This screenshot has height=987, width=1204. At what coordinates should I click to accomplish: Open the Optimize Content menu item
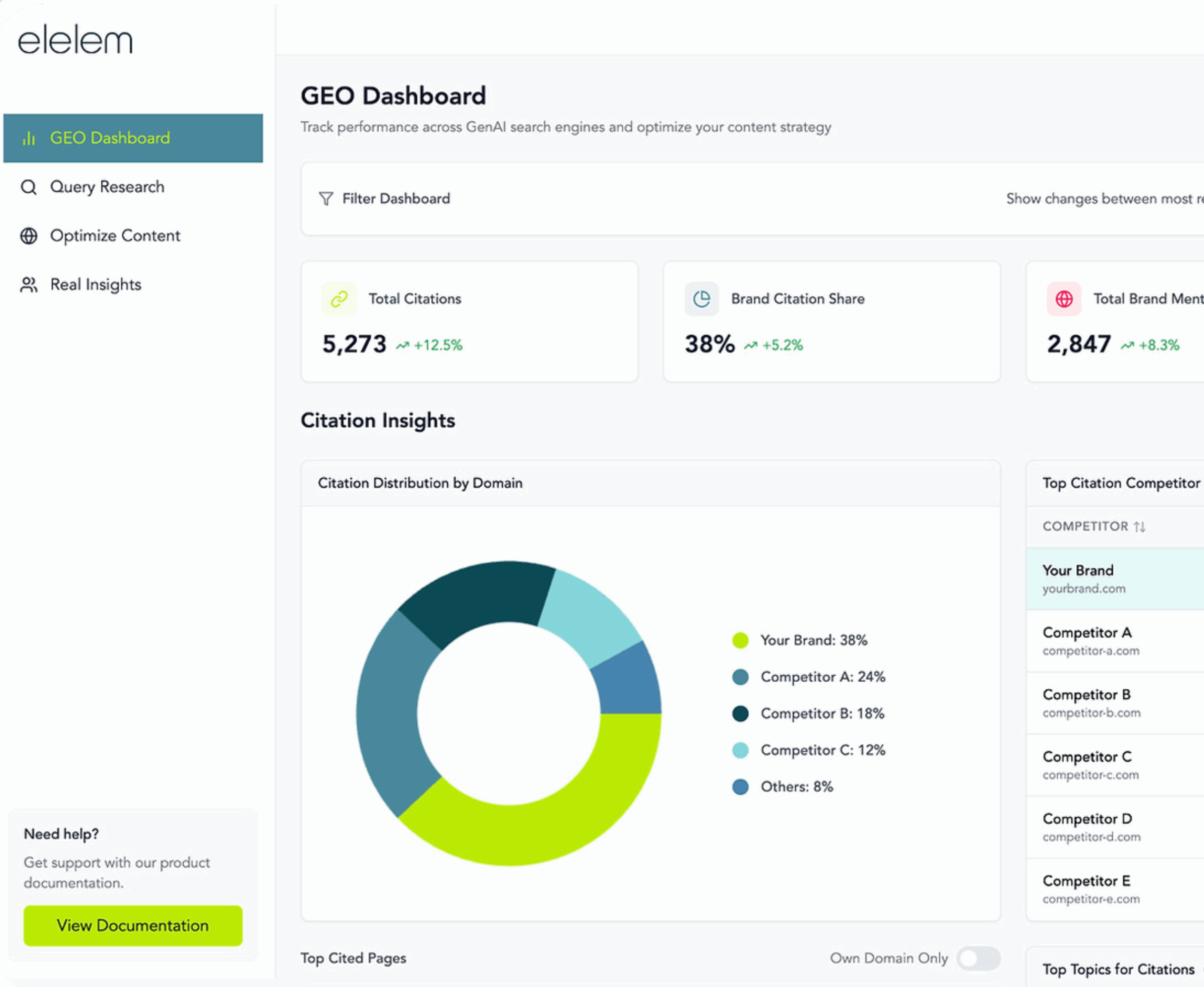115,236
